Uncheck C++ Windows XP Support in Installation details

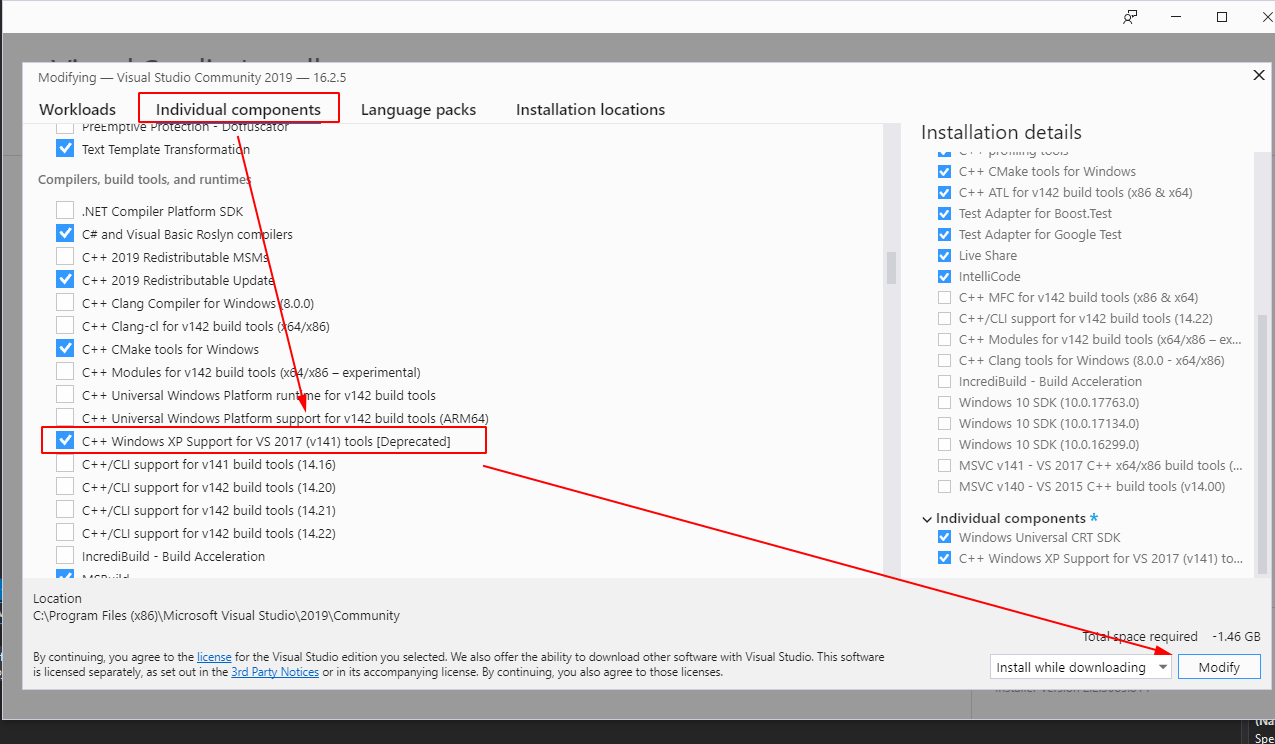(x=945, y=558)
